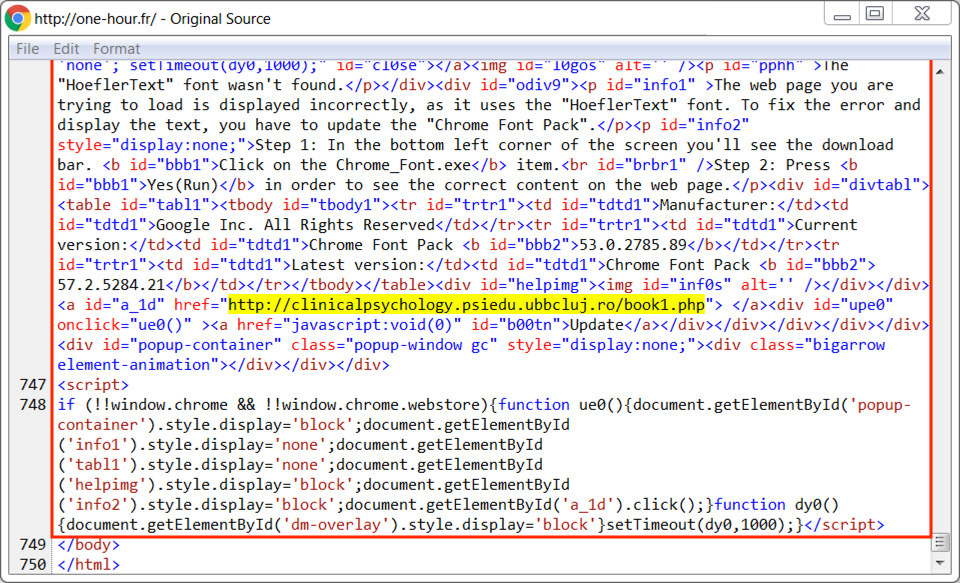Maximize the Original Source window

875,13
